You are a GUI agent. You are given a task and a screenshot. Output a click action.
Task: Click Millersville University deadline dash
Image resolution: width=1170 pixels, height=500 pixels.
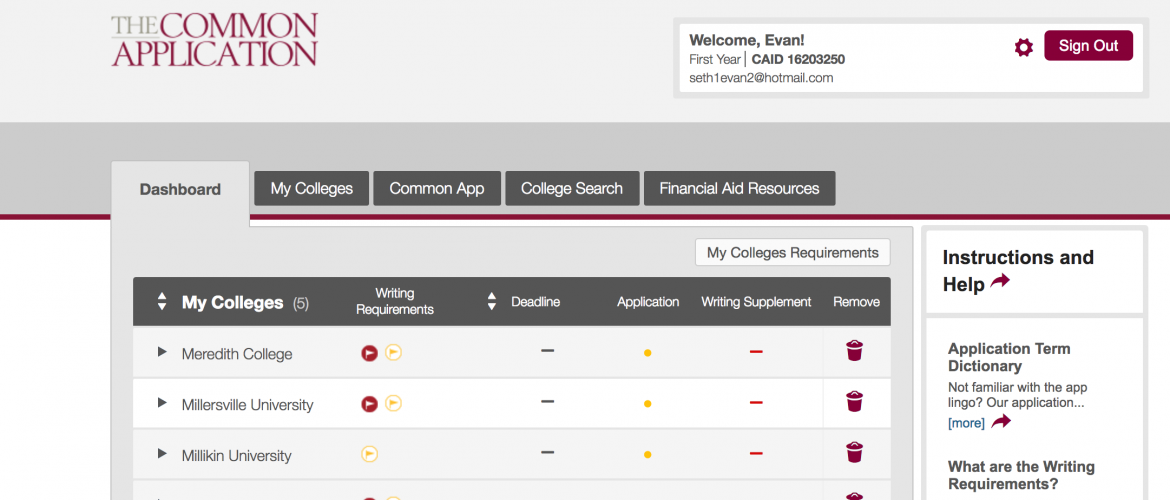coord(548,401)
